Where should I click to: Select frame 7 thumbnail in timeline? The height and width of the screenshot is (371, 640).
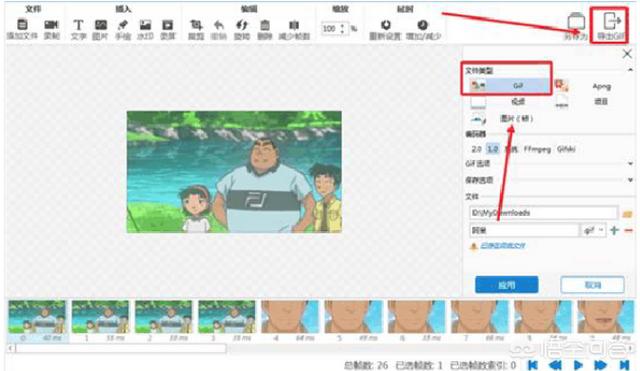point(480,317)
